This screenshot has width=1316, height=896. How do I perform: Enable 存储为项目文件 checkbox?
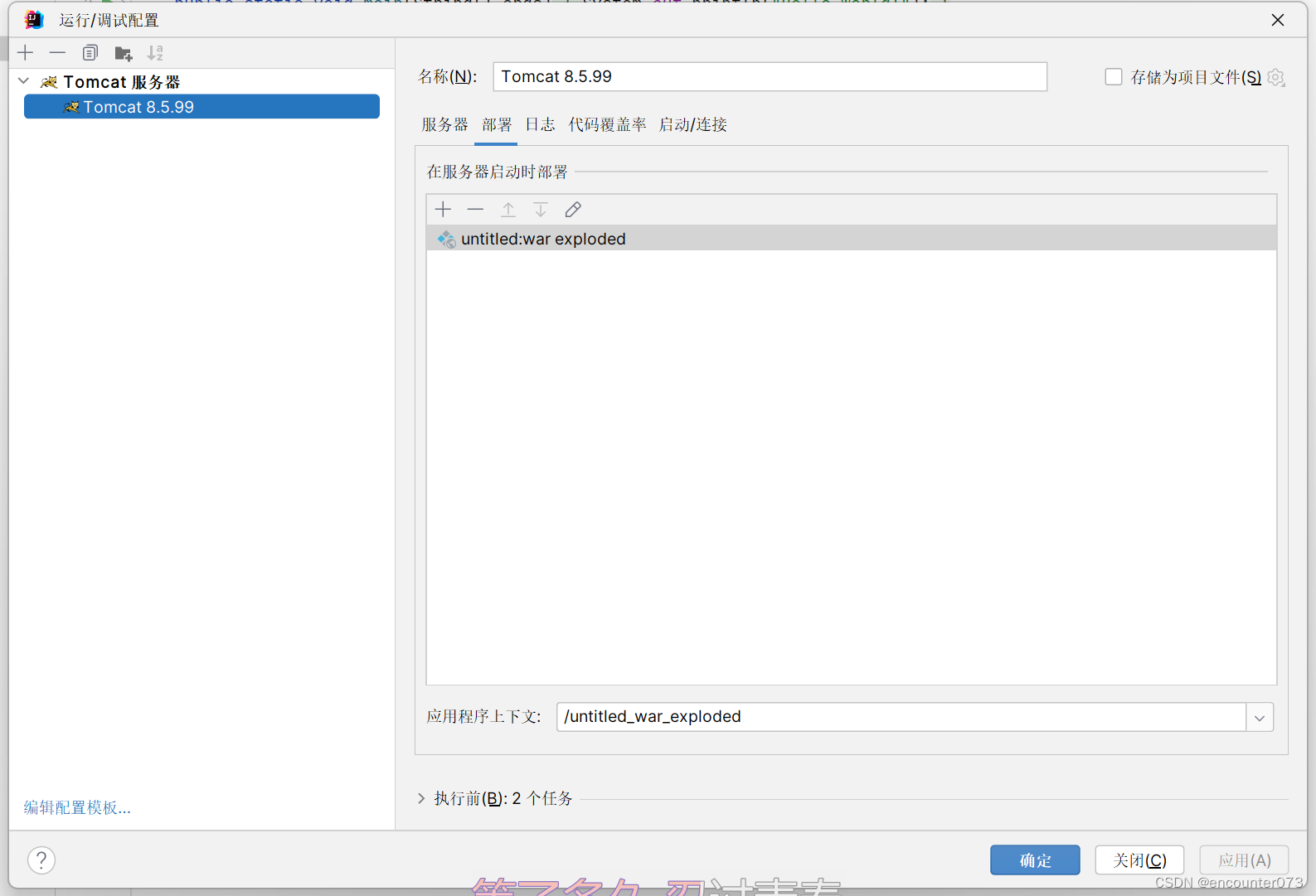pyautogui.click(x=1114, y=77)
